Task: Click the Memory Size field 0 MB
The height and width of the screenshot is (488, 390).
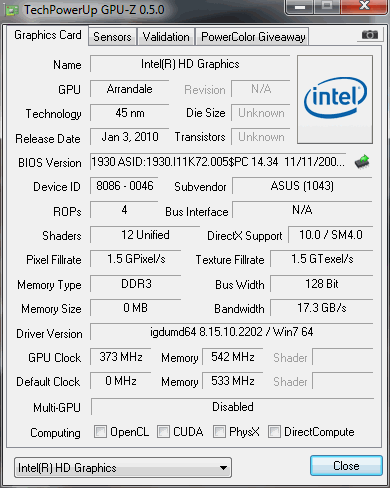Action: pos(136,308)
